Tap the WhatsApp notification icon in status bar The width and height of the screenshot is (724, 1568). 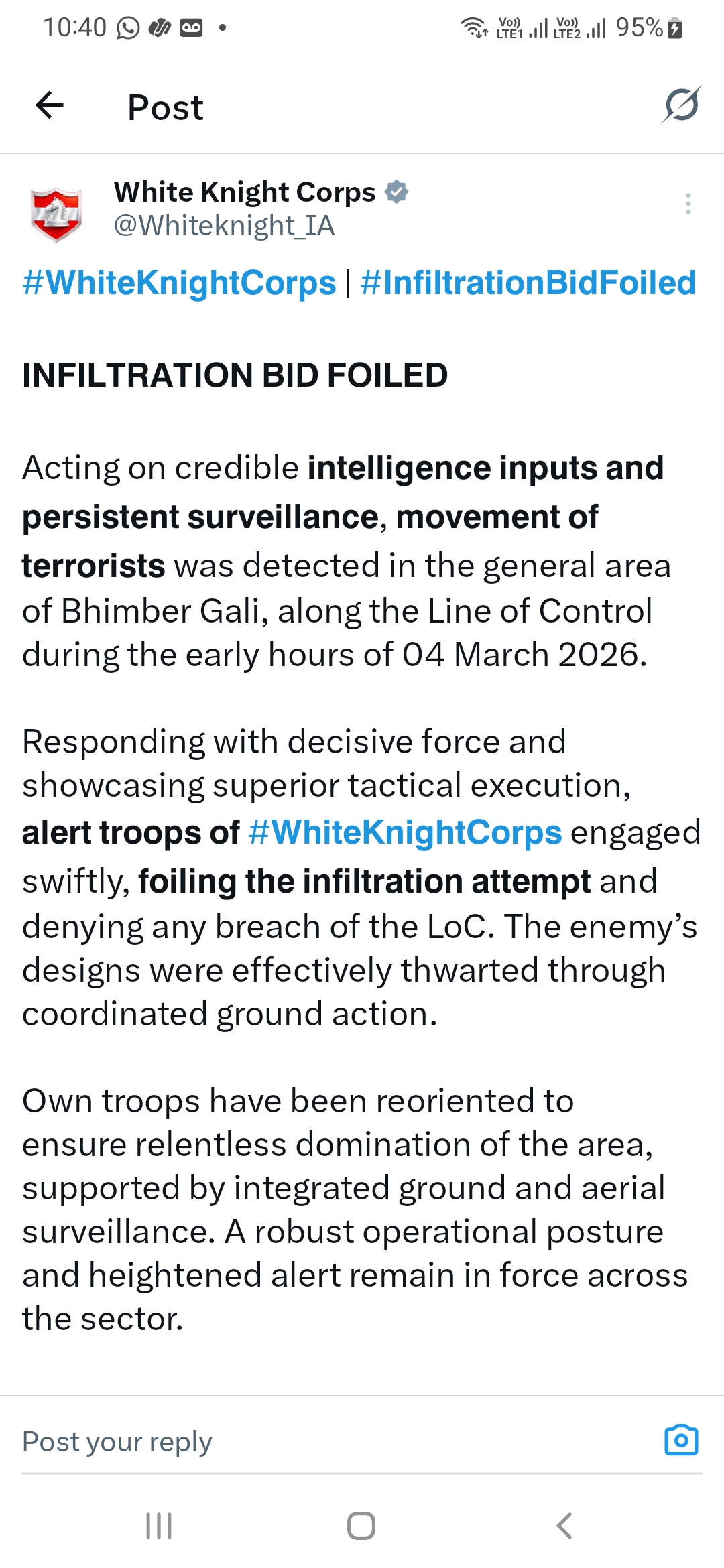coord(128,28)
